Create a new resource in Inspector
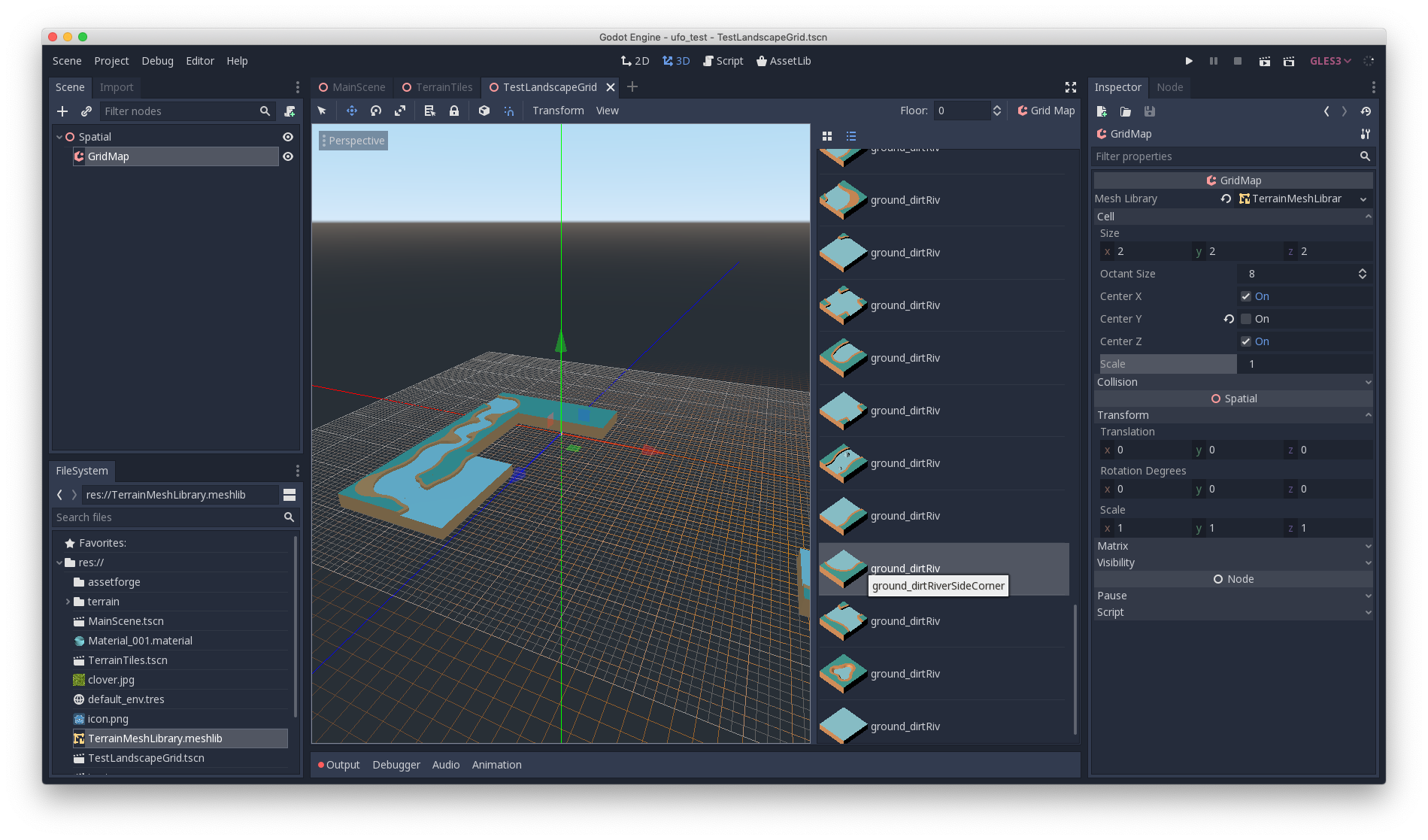The image size is (1428, 840). [1102, 111]
